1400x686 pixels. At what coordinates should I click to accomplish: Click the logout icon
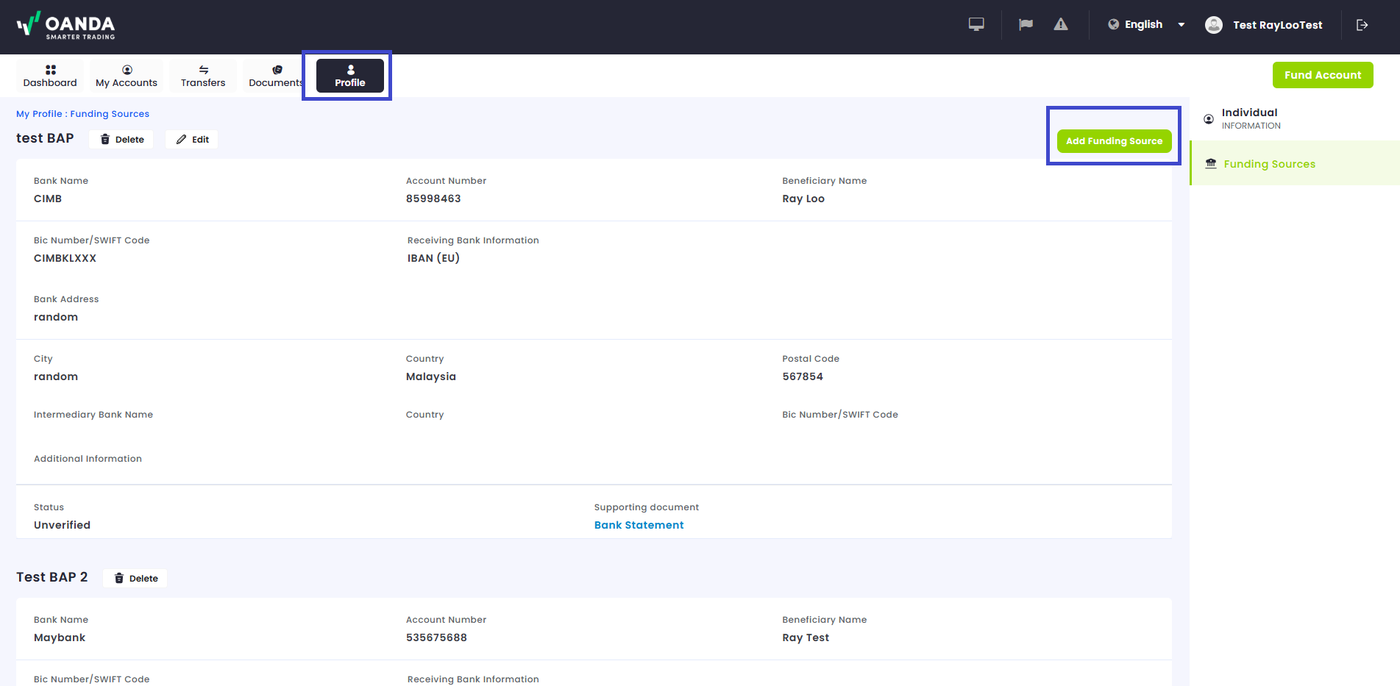(1361, 25)
